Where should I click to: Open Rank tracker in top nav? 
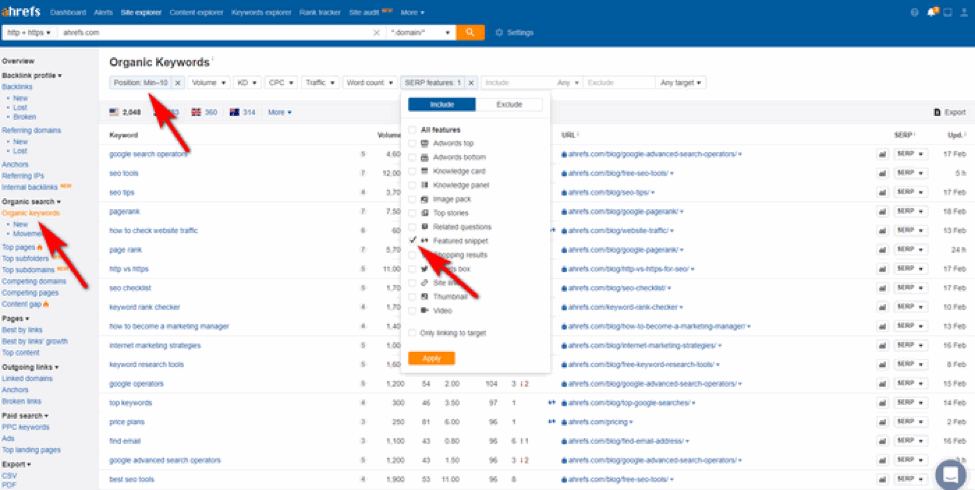point(320,12)
